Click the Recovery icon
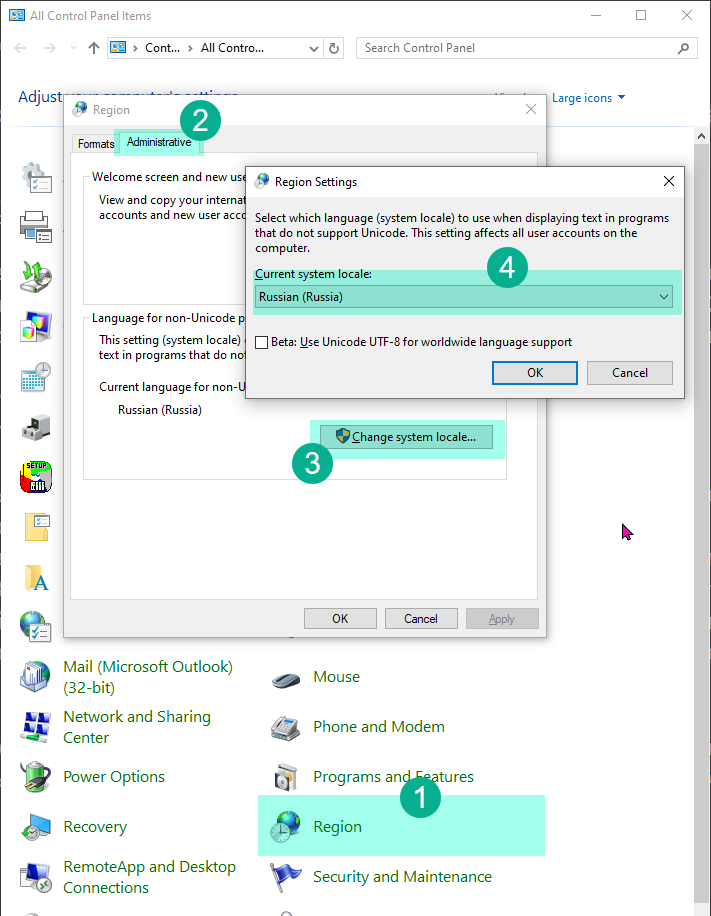The width and height of the screenshot is (711, 916). (36, 827)
